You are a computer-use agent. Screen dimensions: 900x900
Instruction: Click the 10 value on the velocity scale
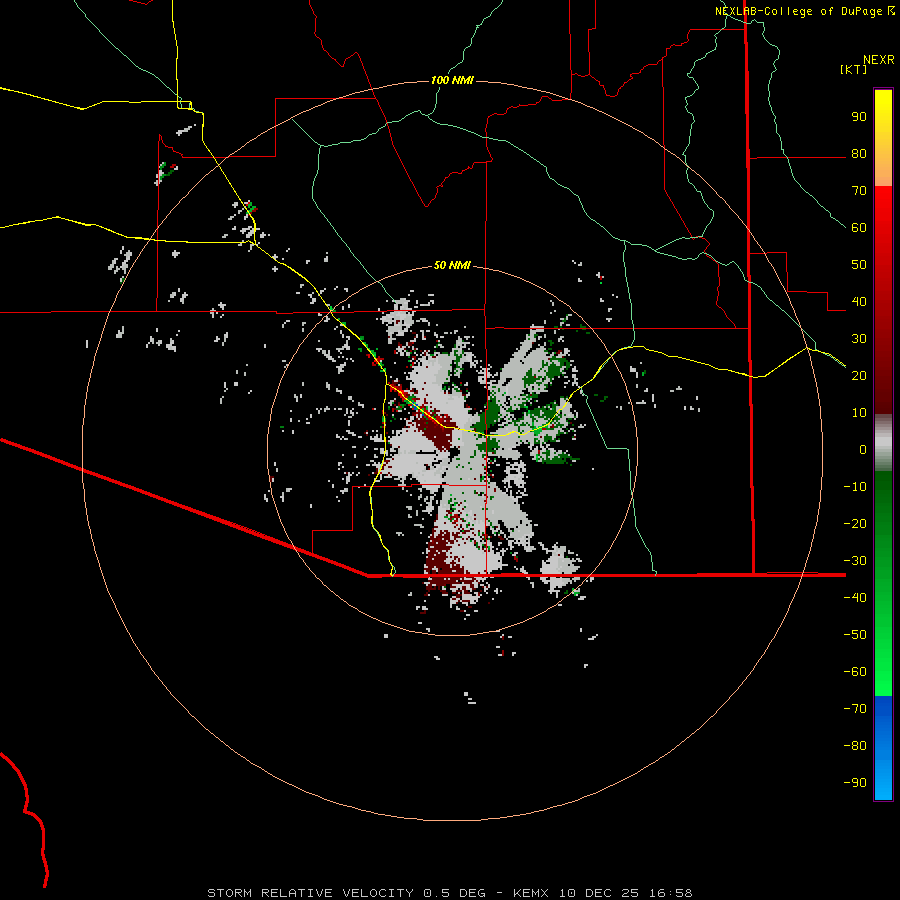tap(859, 413)
